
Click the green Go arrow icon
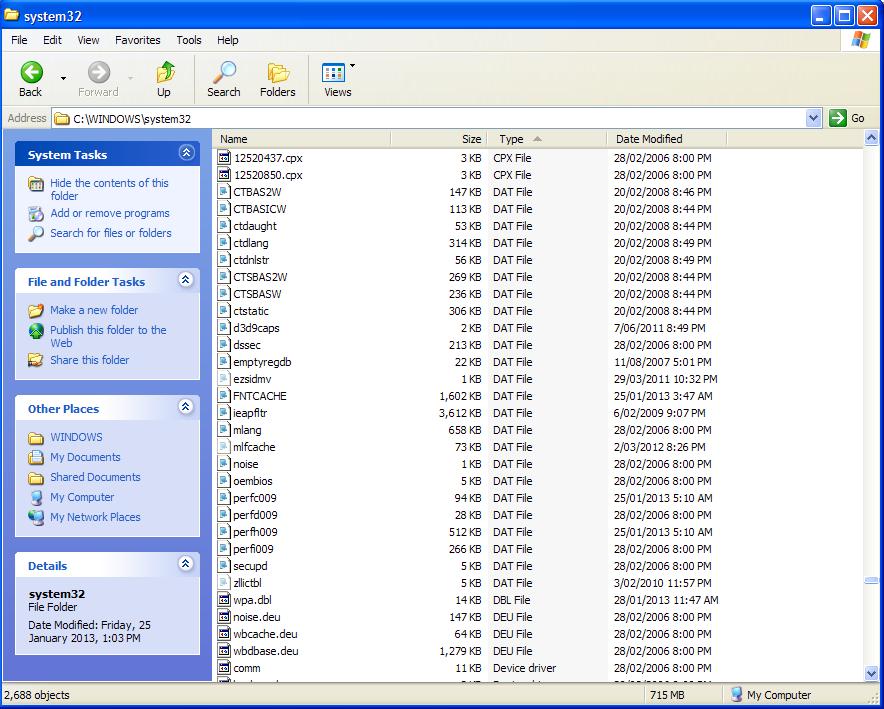[838, 118]
